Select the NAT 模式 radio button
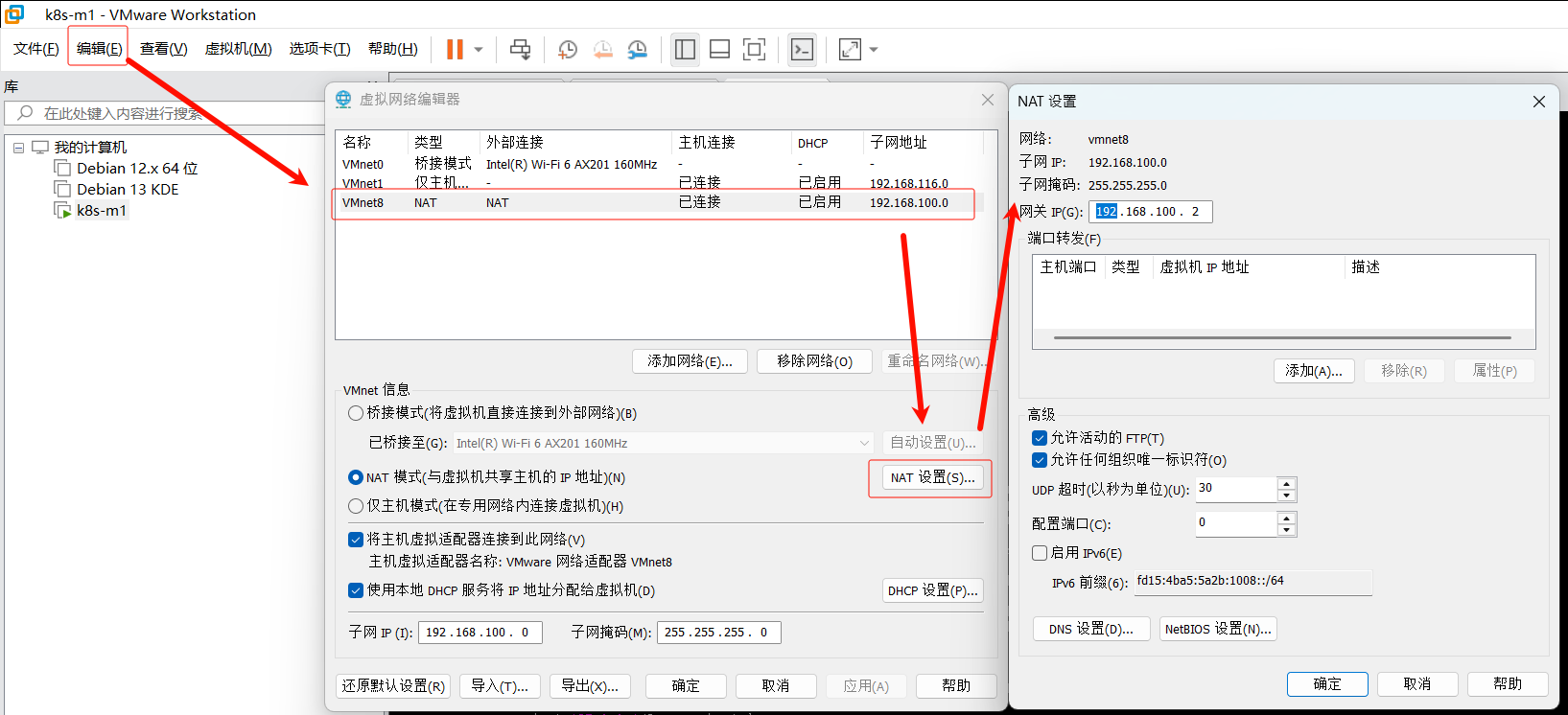The height and width of the screenshot is (715, 1568). click(x=356, y=477)
